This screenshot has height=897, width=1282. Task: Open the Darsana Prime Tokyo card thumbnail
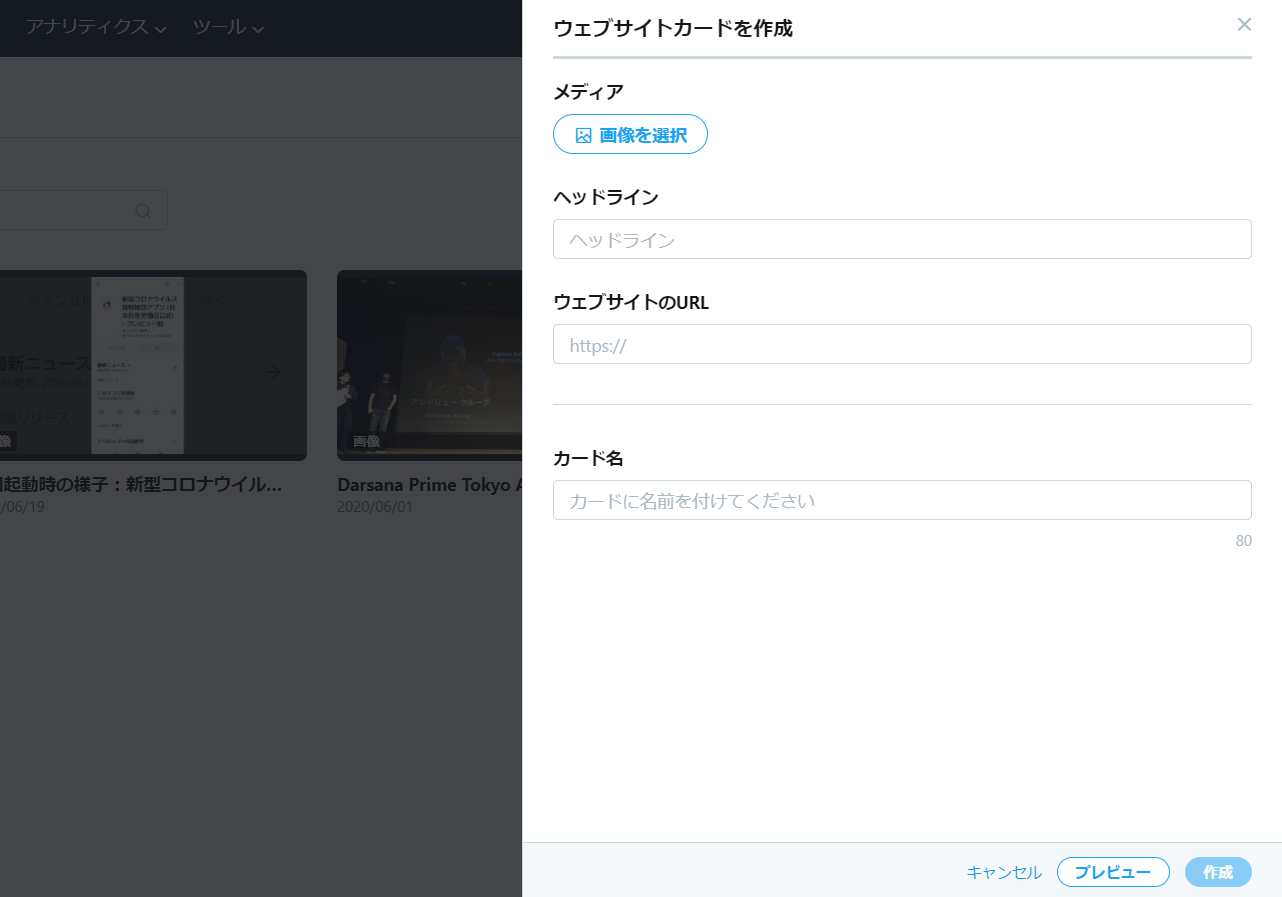(430, 365)
